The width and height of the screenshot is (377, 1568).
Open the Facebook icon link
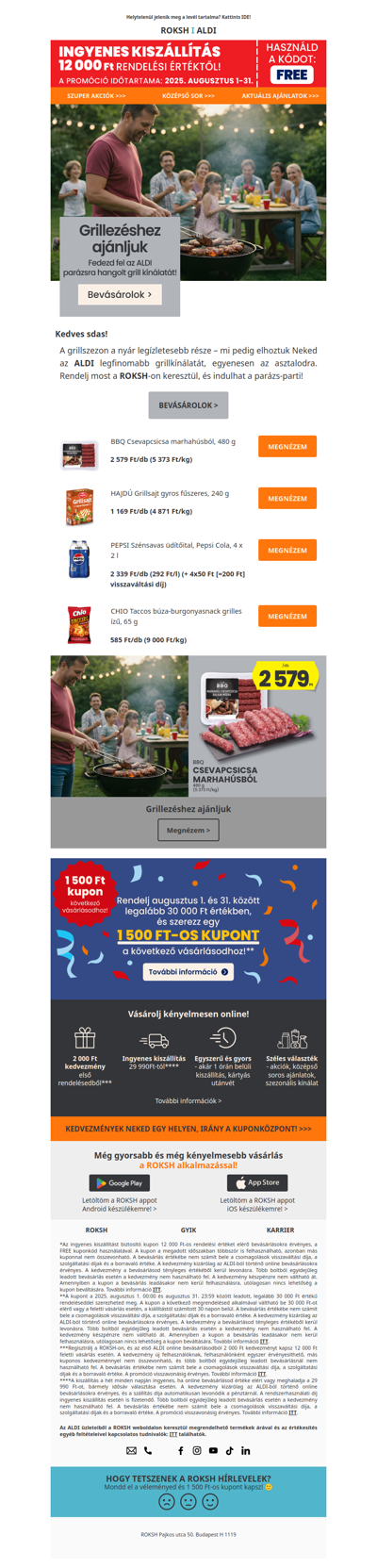(181, 1451)
